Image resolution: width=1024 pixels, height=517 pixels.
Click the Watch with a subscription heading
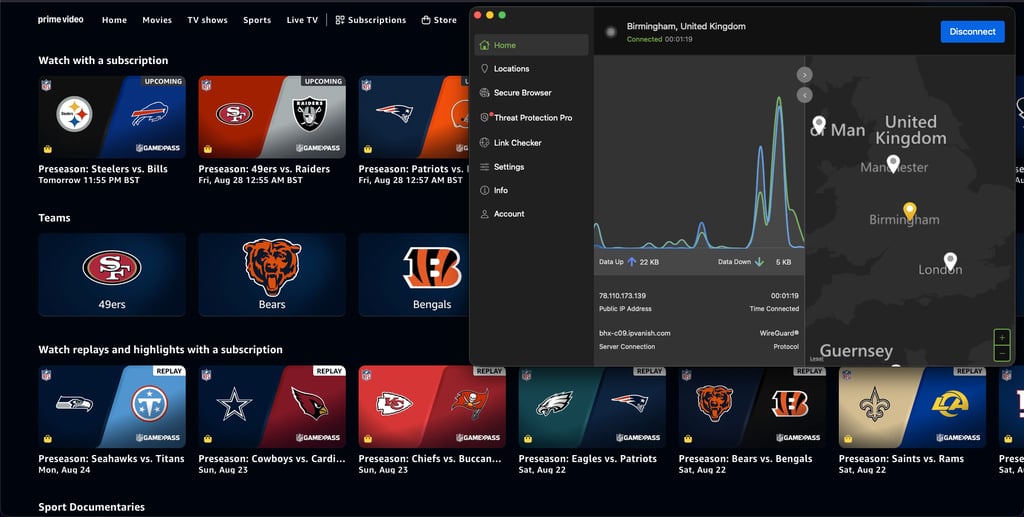(x=103, y=60)
